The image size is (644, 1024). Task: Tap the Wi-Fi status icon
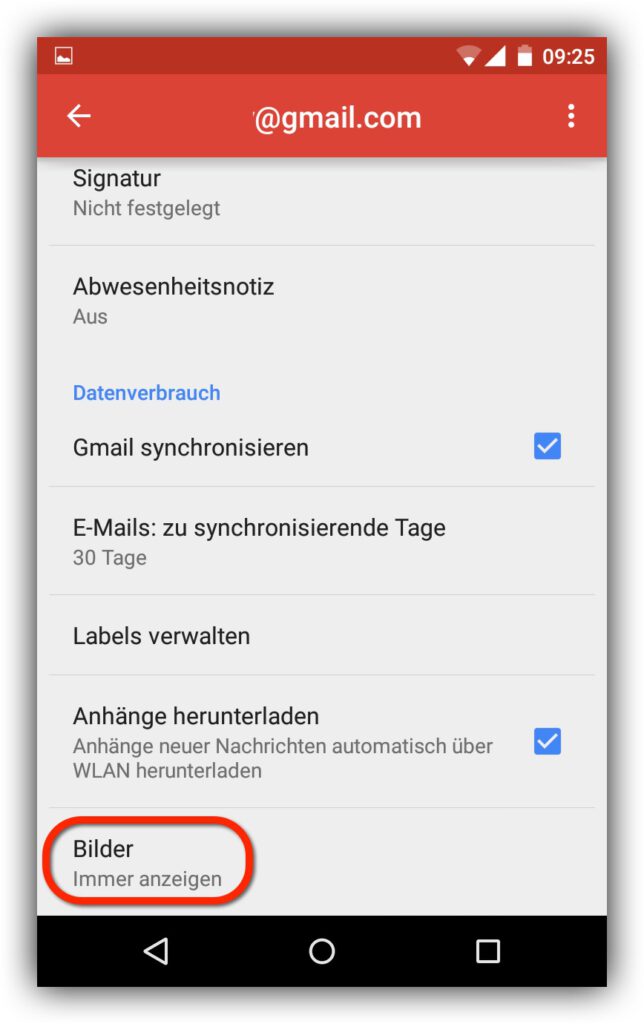tap(468, 56)
